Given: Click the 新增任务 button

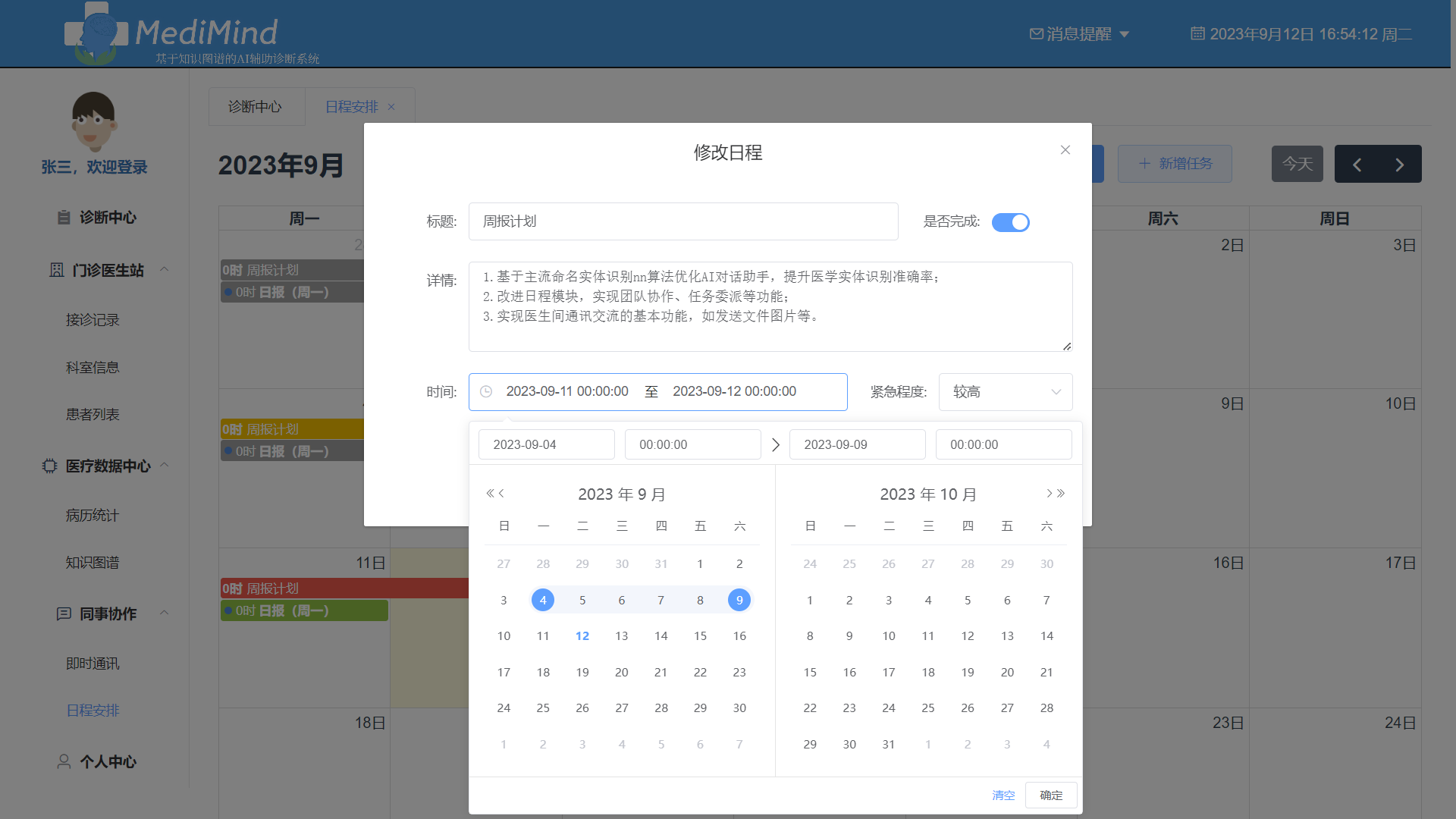Looking at the screenshot, I should click(x=1175, y=164).
